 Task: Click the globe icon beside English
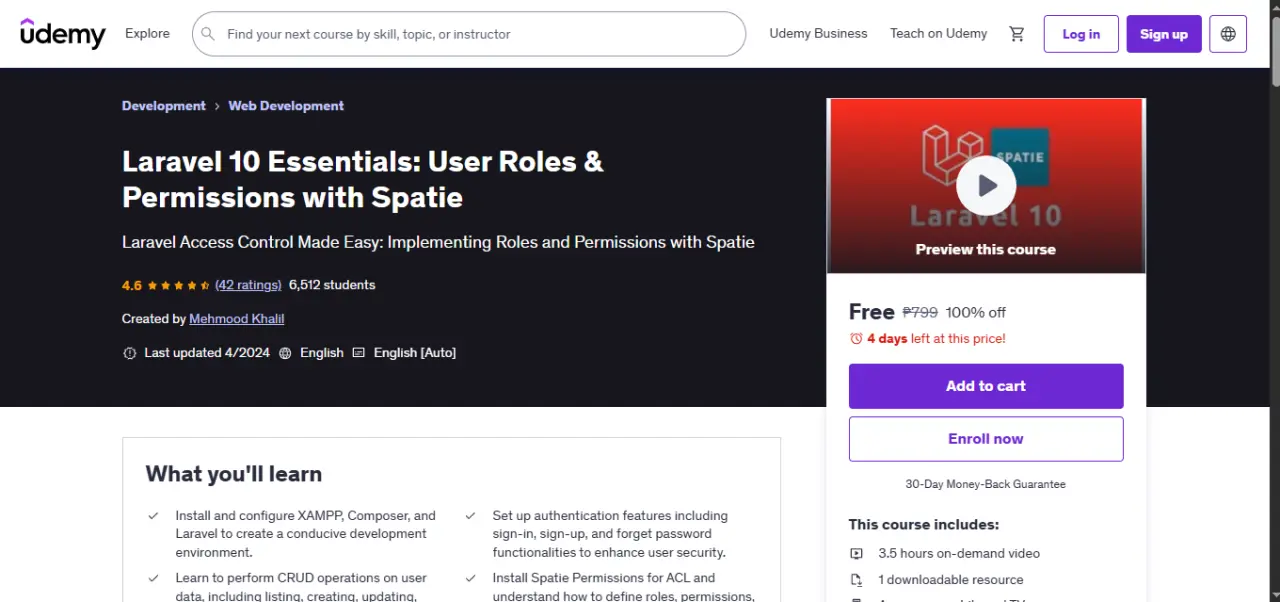tap(285, 353)
